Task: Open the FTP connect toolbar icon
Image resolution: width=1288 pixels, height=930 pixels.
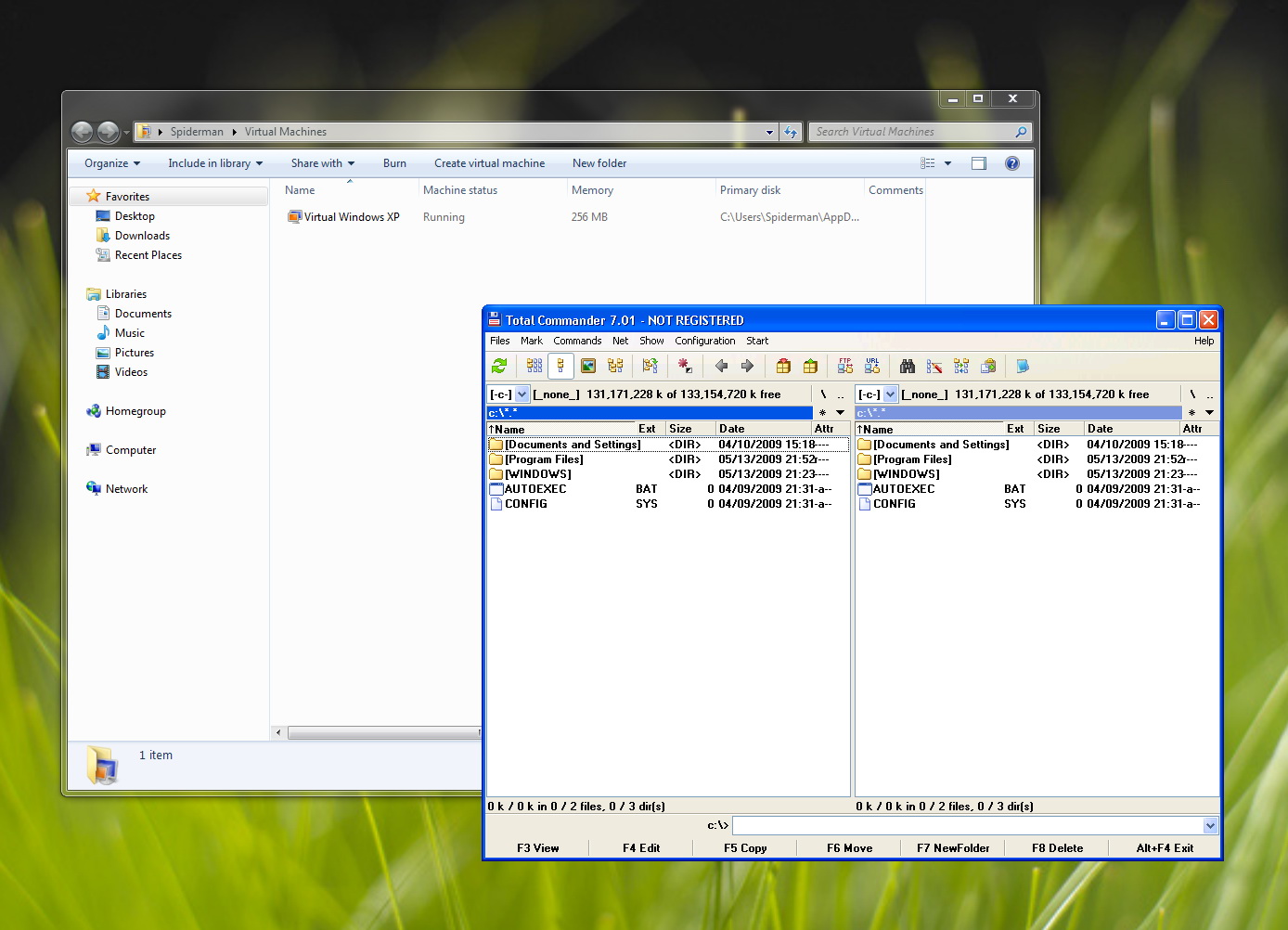Action: [844, 367]
